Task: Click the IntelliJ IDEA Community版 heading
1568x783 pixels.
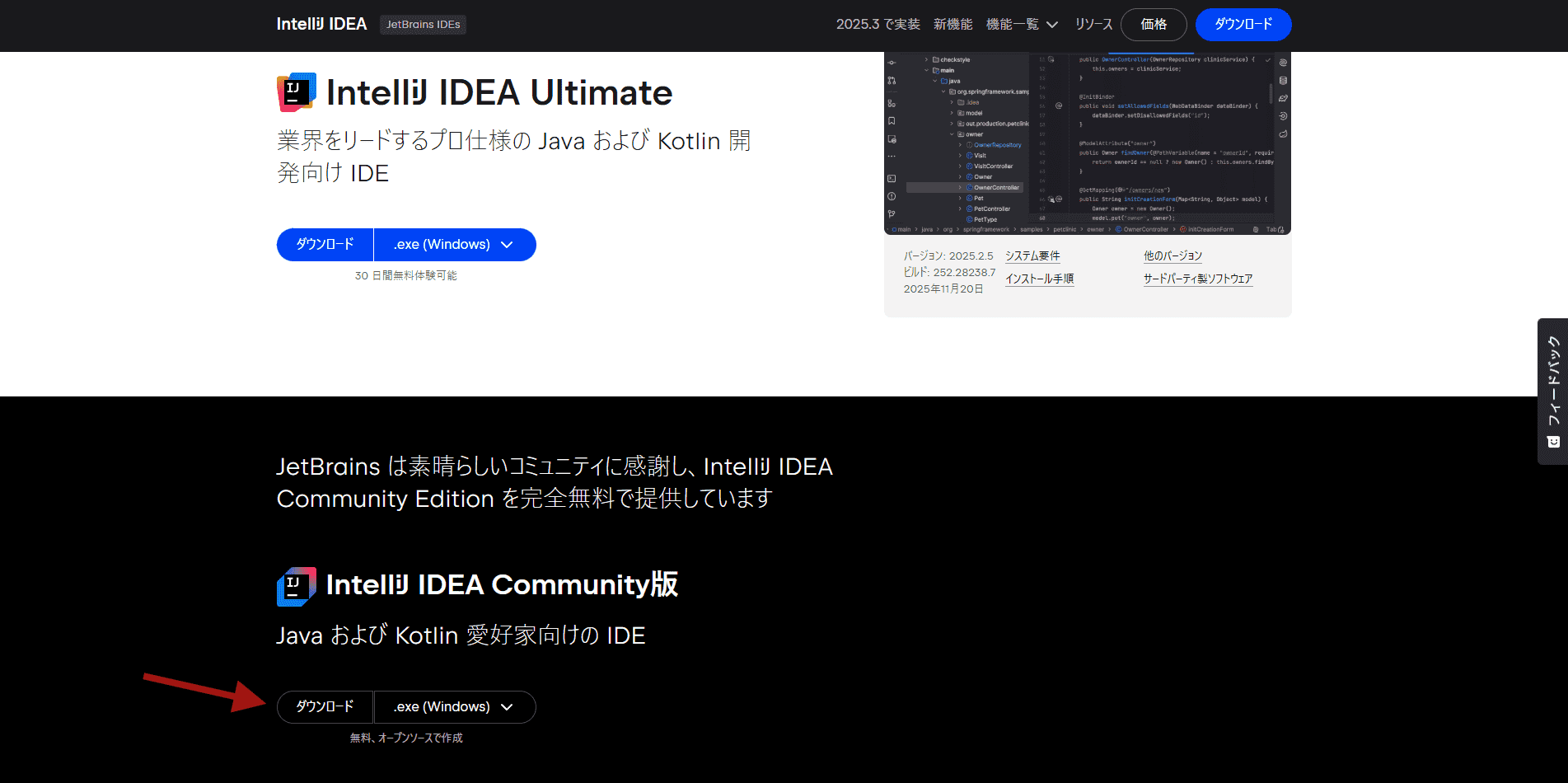Action: point(503,585)
